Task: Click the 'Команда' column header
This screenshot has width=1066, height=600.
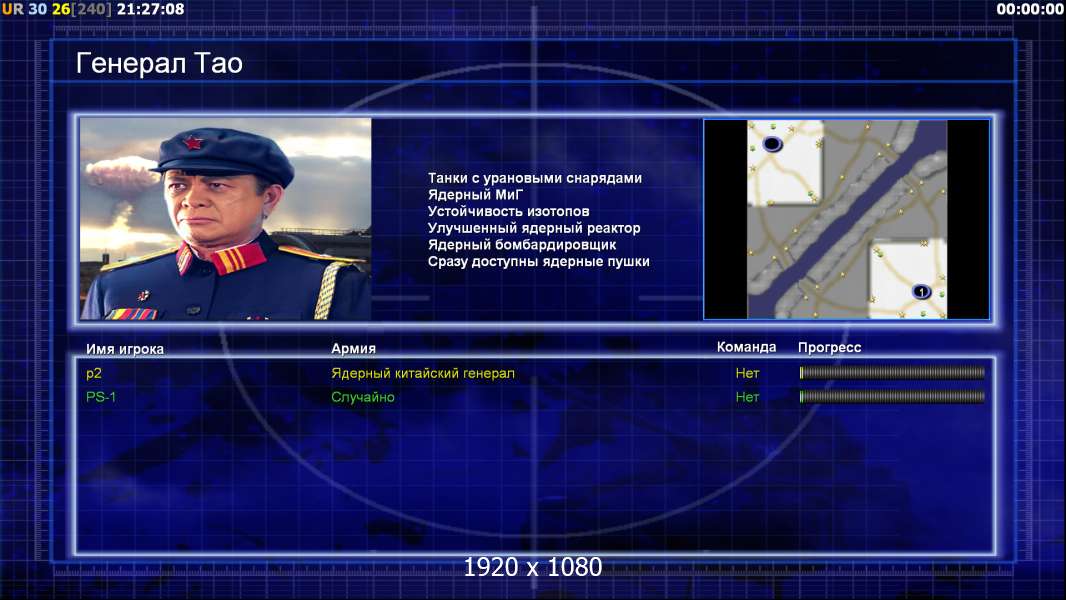Action: pyautogui.click(x=746, y=347)
